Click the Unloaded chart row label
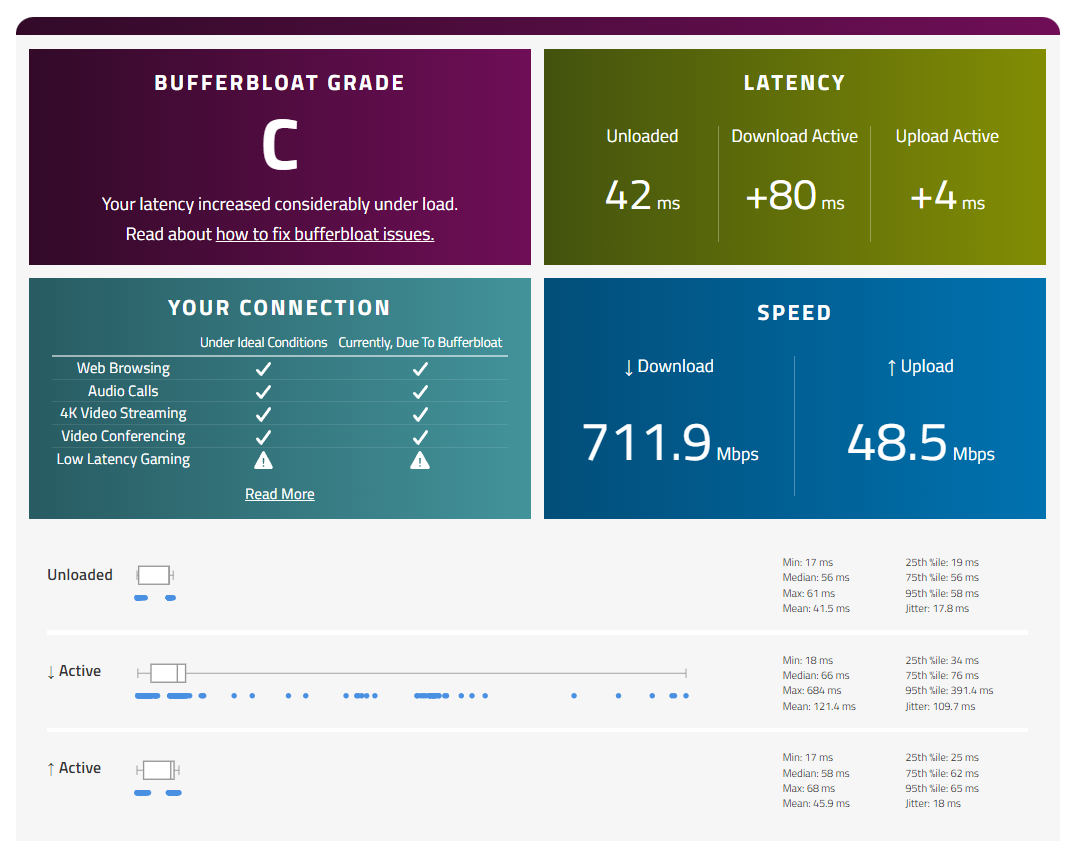 [80, 574]
